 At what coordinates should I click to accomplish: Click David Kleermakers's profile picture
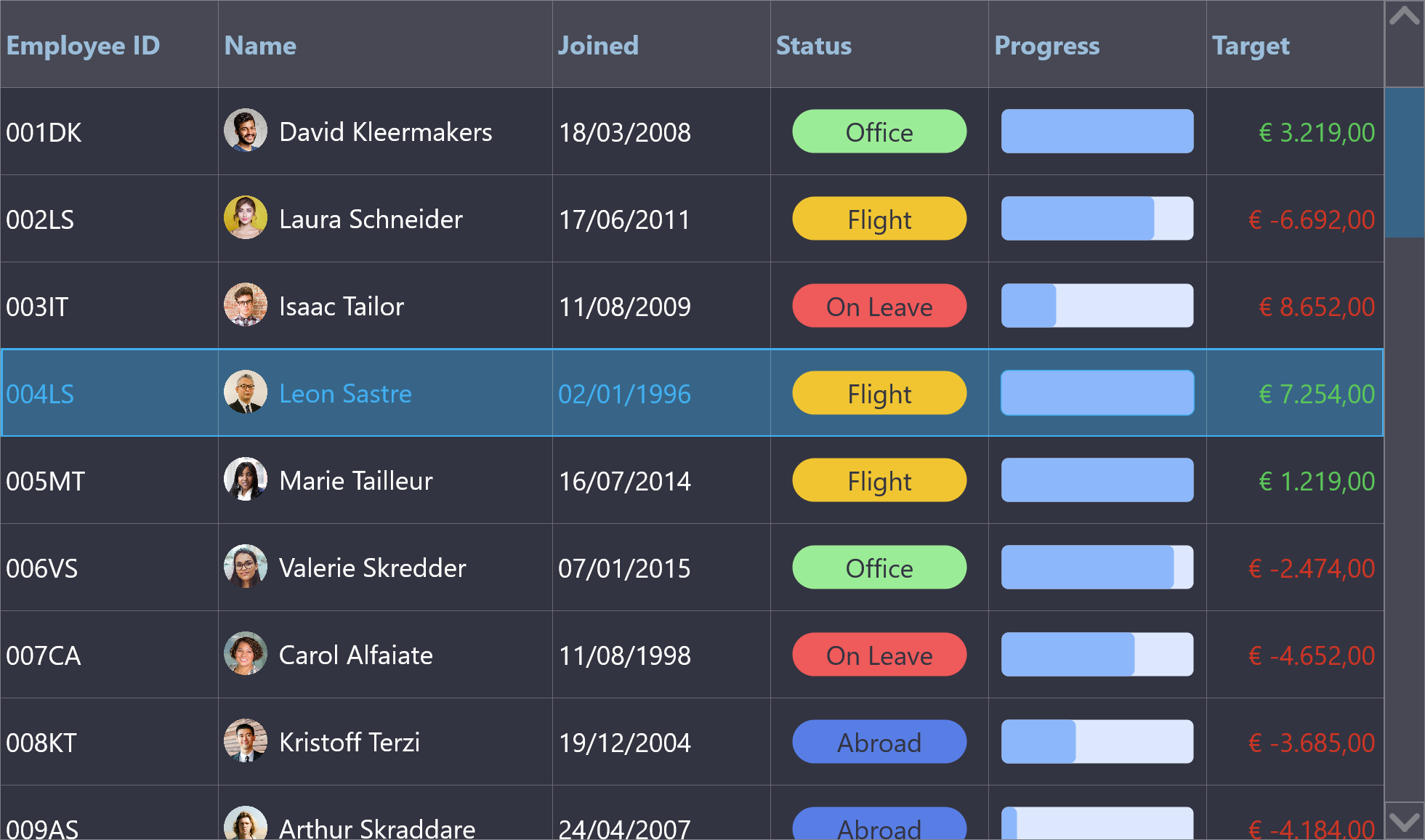tap(246, 132)
